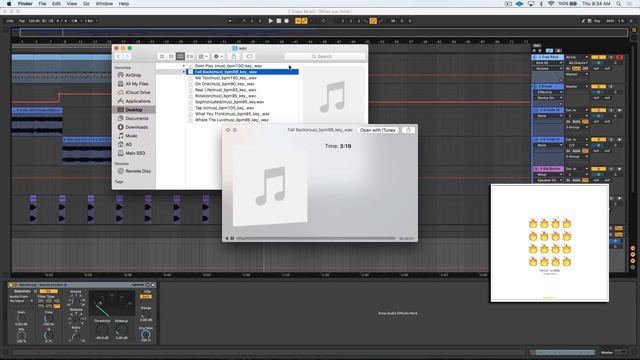Select the On One(mus)_bpm90 wav file

[224, 84]
